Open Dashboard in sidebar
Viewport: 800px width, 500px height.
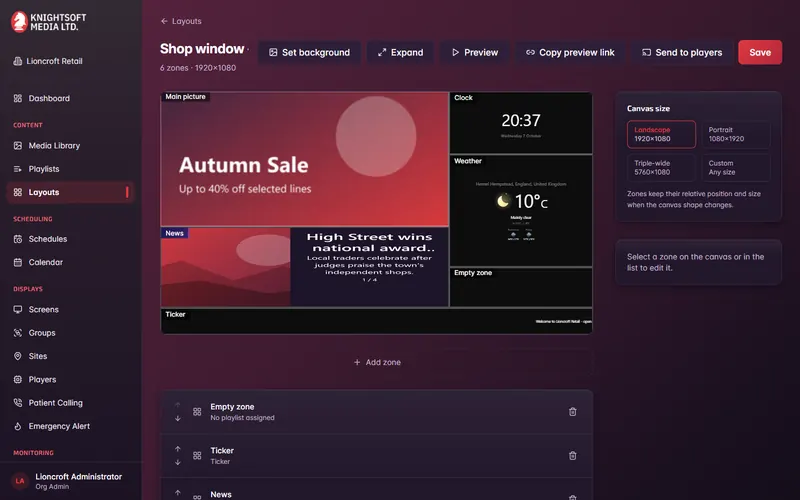tap(49, 98)
